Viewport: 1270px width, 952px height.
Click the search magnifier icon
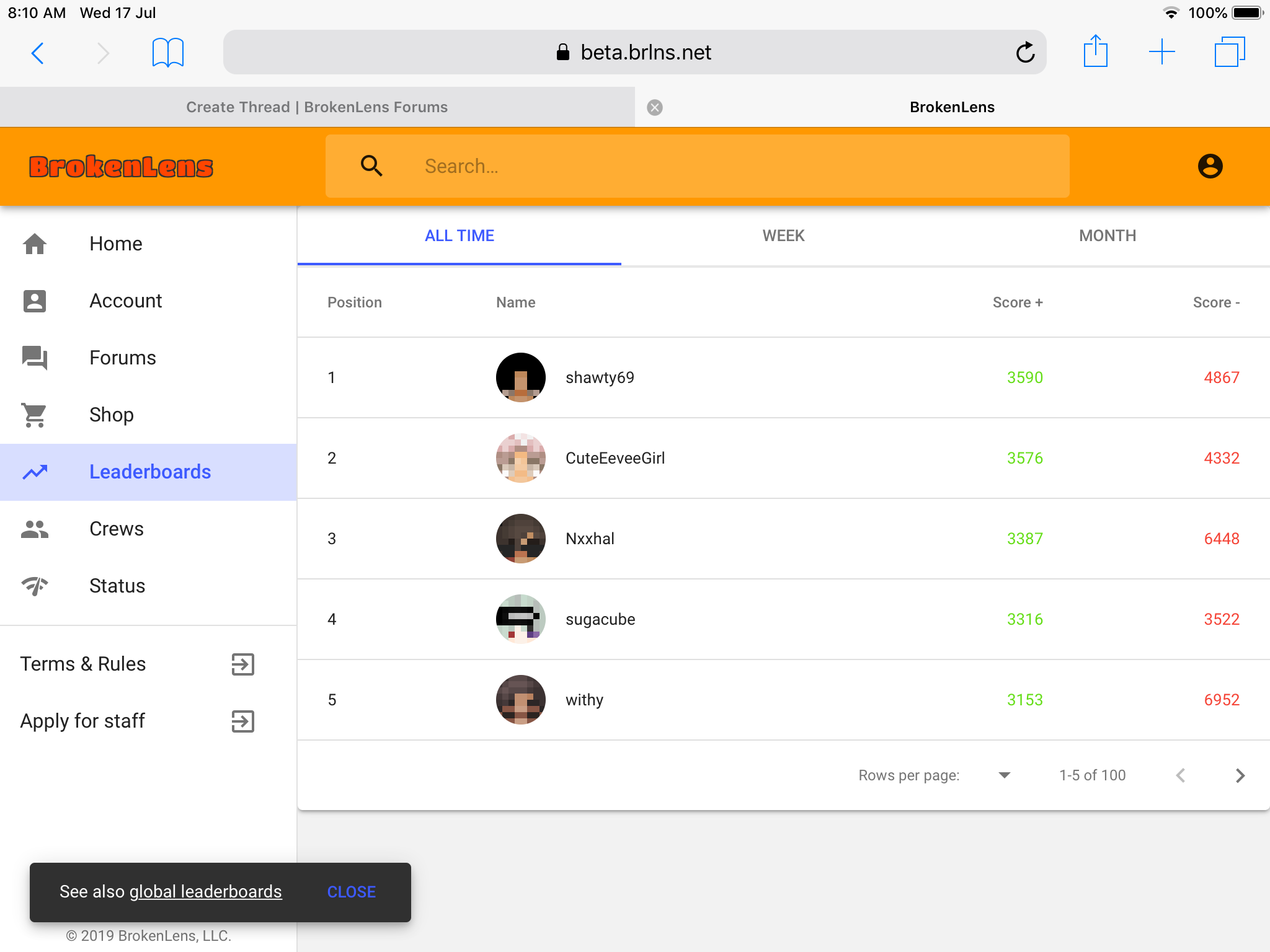[371, 166]
